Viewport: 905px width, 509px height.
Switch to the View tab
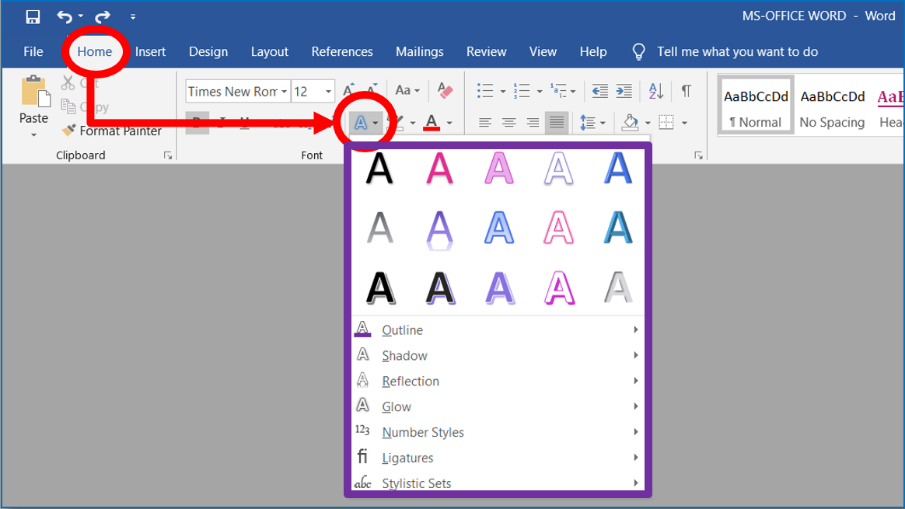click(543, 51)
